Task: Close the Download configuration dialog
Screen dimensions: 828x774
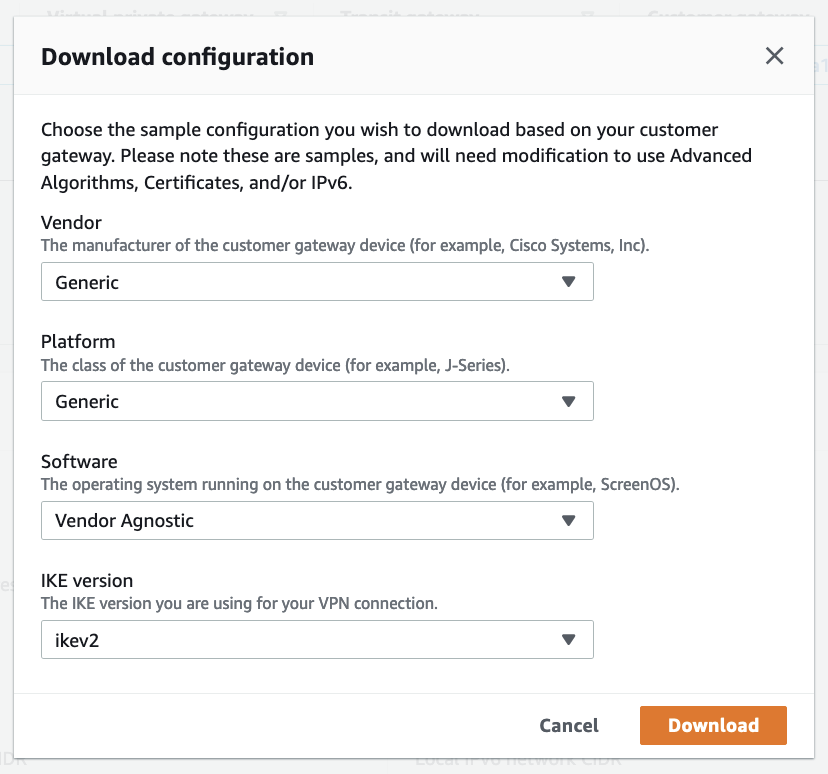Action: [774, 56]
